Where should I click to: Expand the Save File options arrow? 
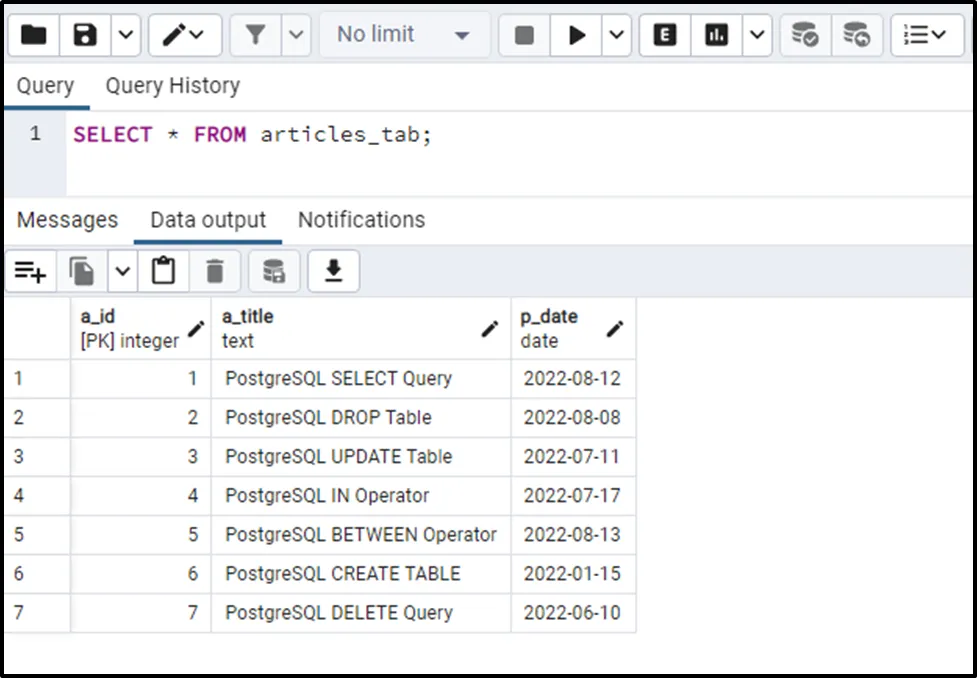[125, 35]
